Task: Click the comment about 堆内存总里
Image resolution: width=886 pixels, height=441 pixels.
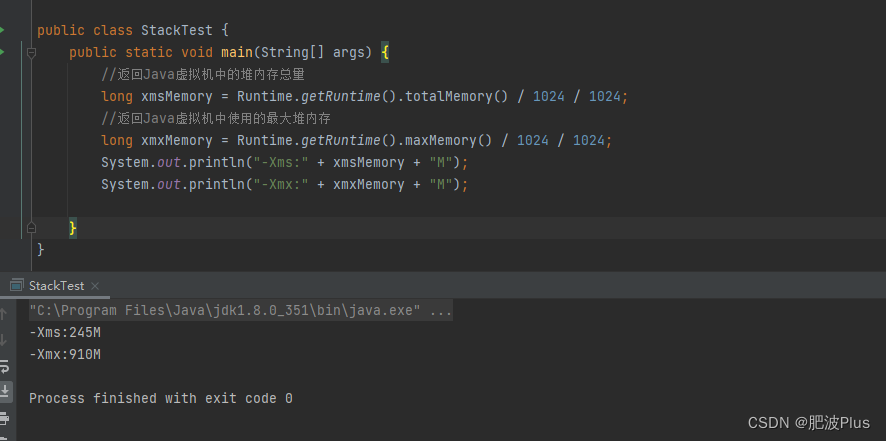Action: (x=203, y=74)
